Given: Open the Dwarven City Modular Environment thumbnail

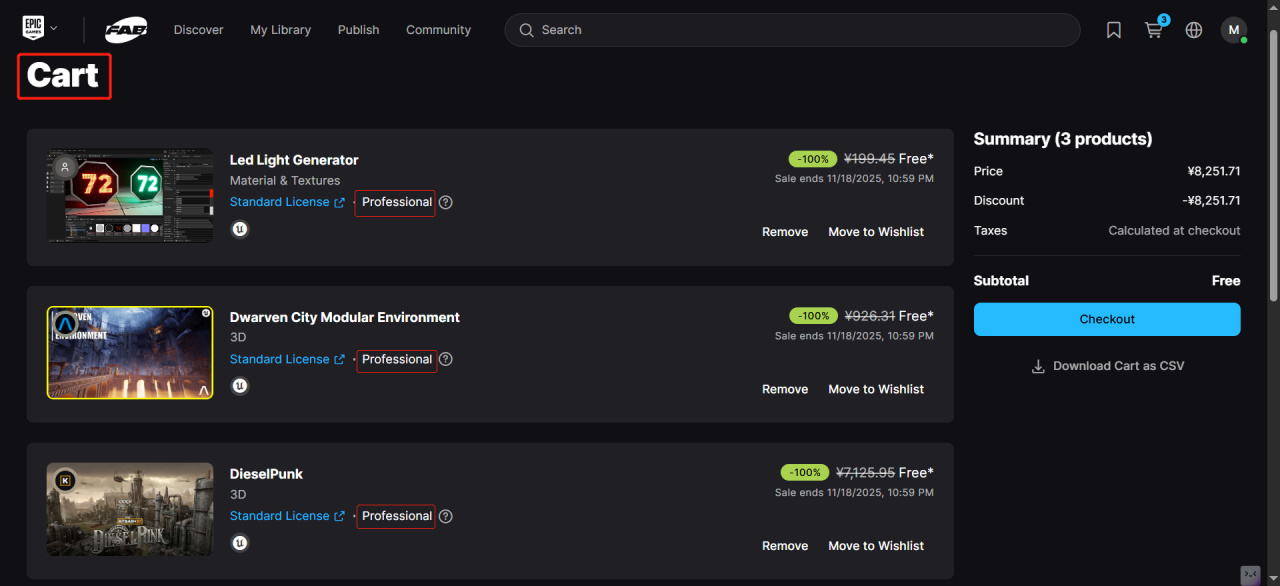Looking at the screenshot, I should (x=130, y=353).
